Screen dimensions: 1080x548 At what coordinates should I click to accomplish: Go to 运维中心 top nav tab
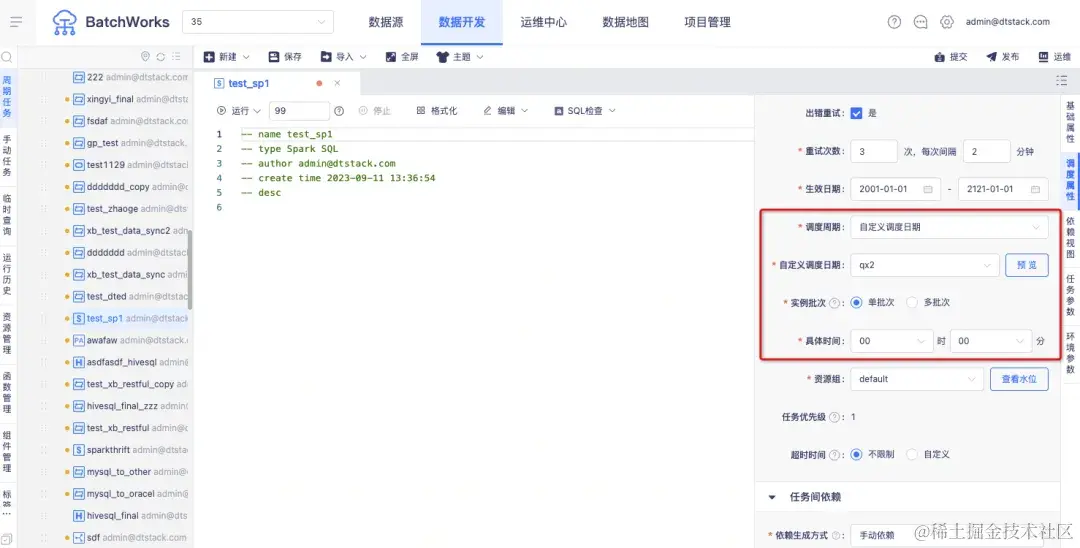click(543, 22)
